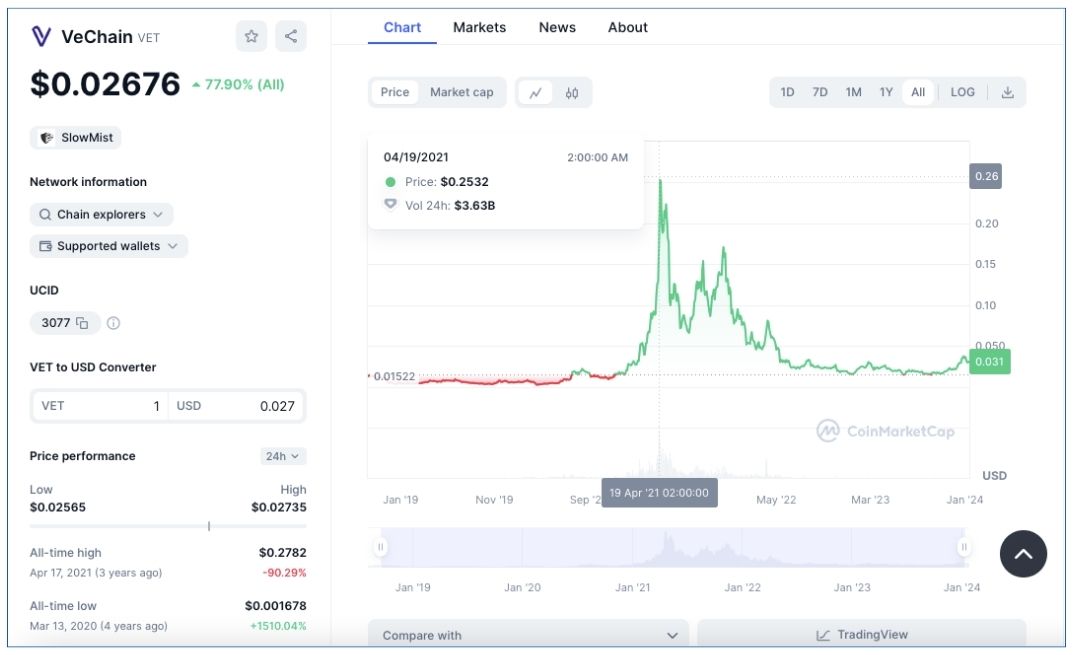Open the Compare with dropdown
The width and height of the screenshot is (1073, 655).
(528, 635)
